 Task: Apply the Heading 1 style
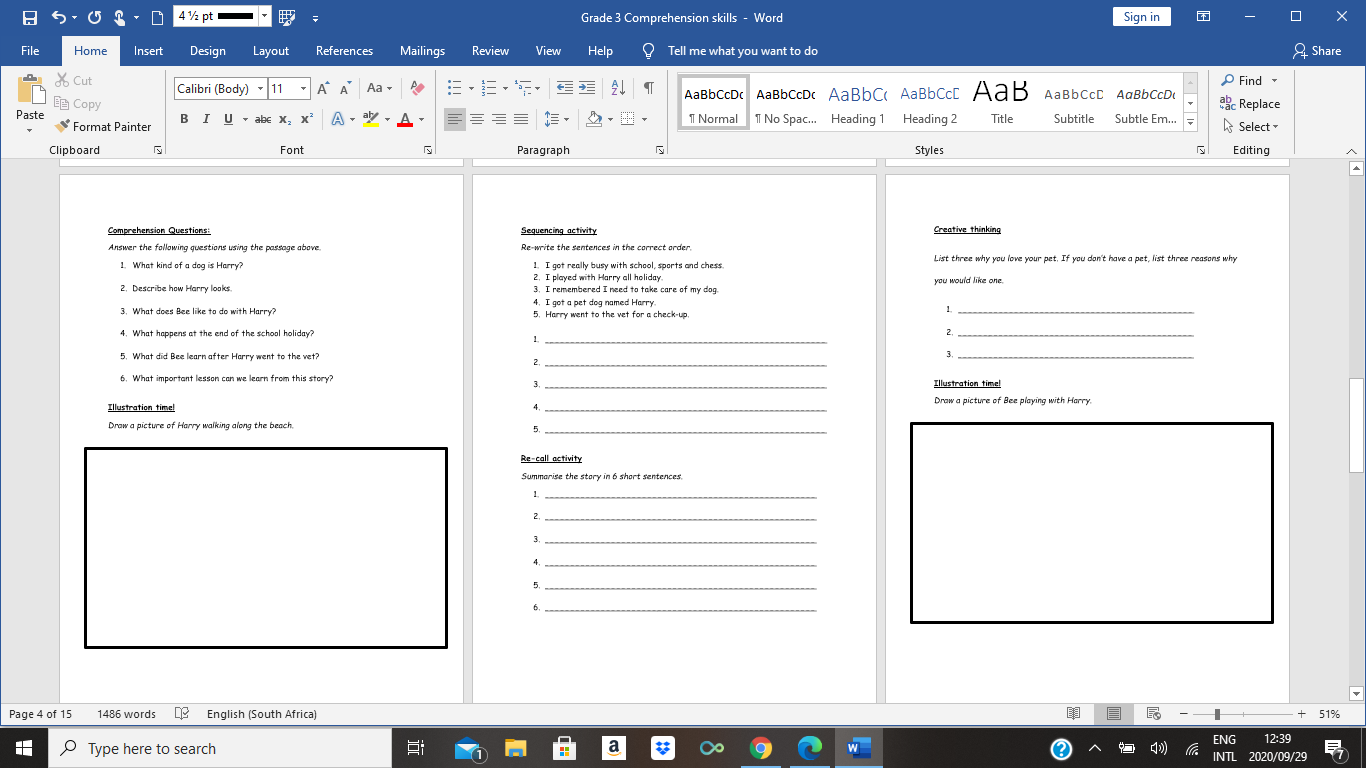coord(858,104)
